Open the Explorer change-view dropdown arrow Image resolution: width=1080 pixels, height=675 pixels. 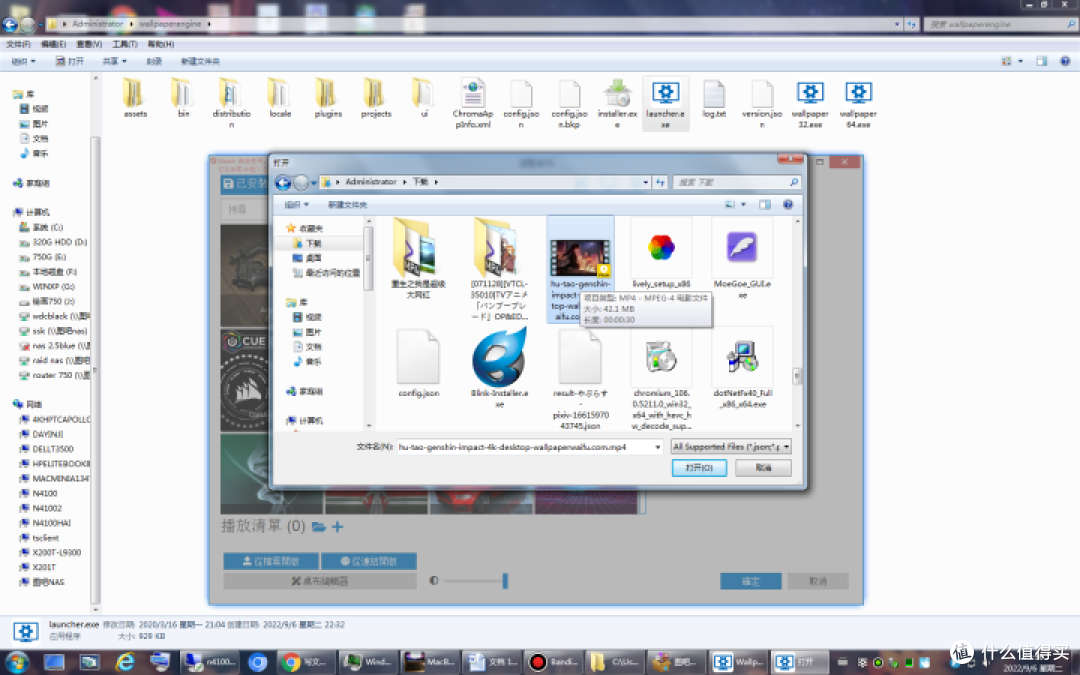(1020, 61)
